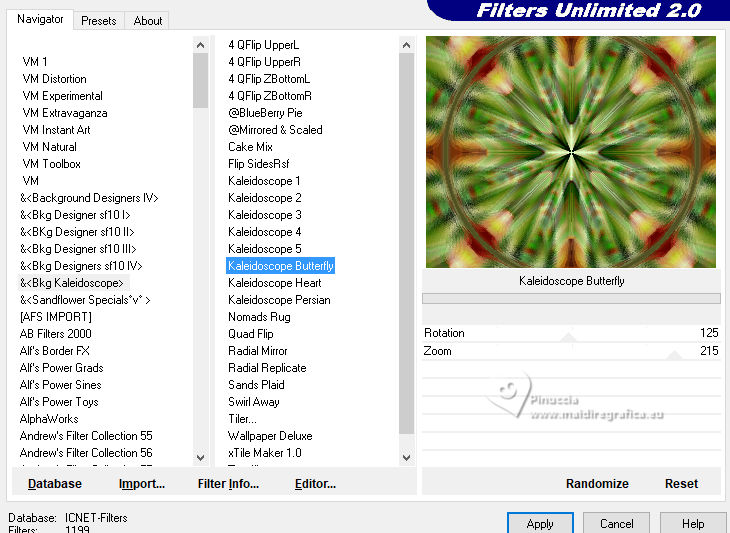The height and width of the screenshot is (533, 730).
Task: Select Andrew's Filter Collection 56
Action: point(86,453)
